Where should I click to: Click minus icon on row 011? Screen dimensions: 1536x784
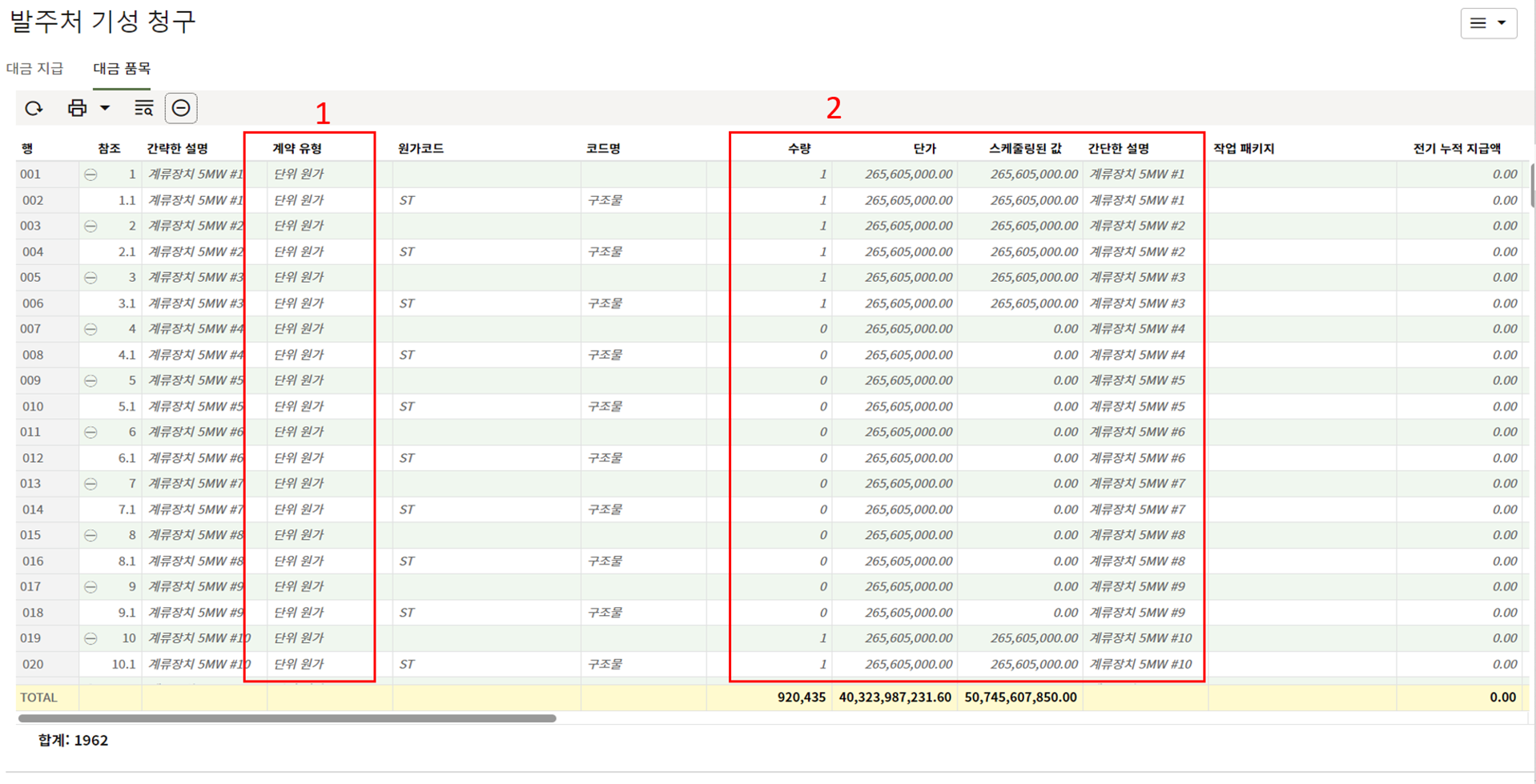91,432
